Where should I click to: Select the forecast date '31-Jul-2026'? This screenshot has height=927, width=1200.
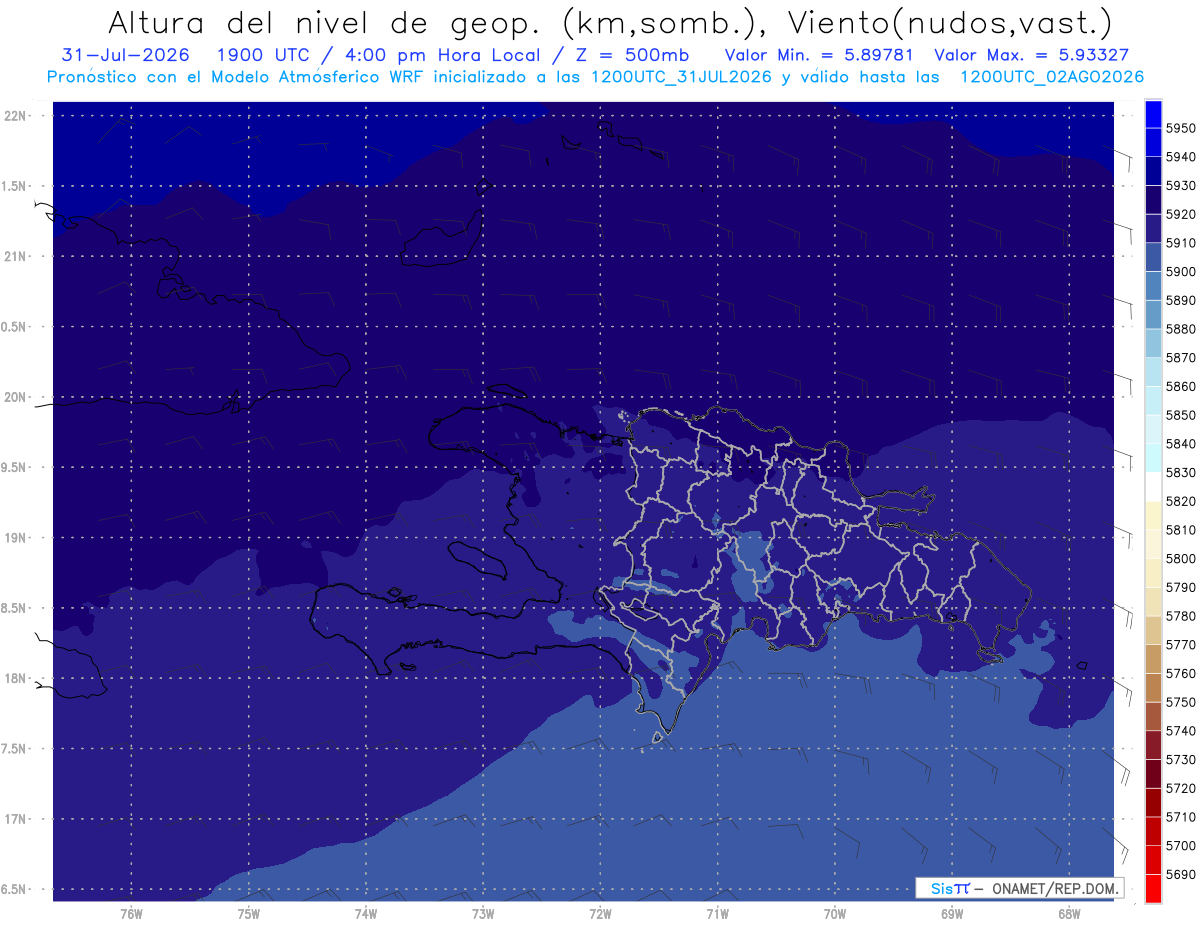125,55
